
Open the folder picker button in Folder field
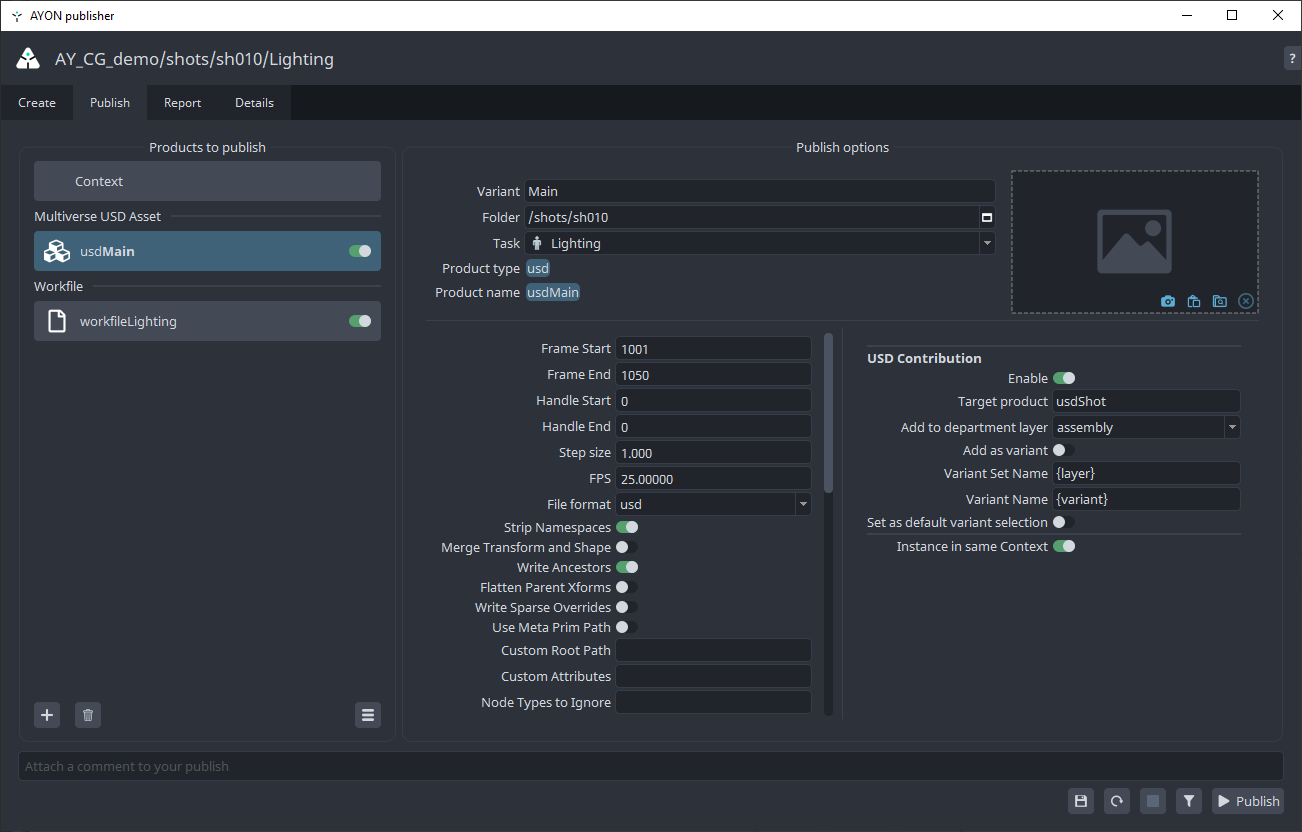pos(987,217)
